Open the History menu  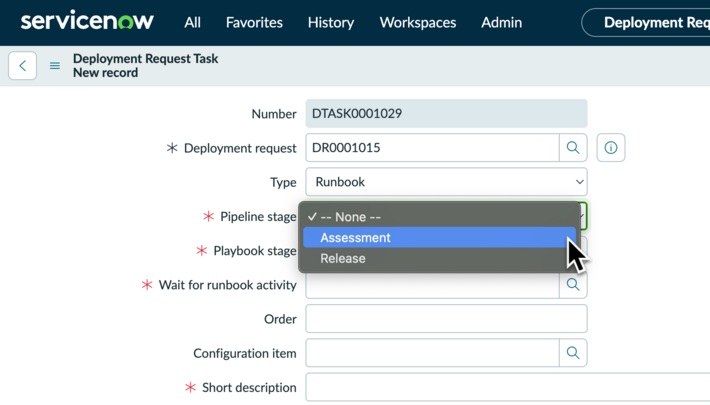coord(331,22)
